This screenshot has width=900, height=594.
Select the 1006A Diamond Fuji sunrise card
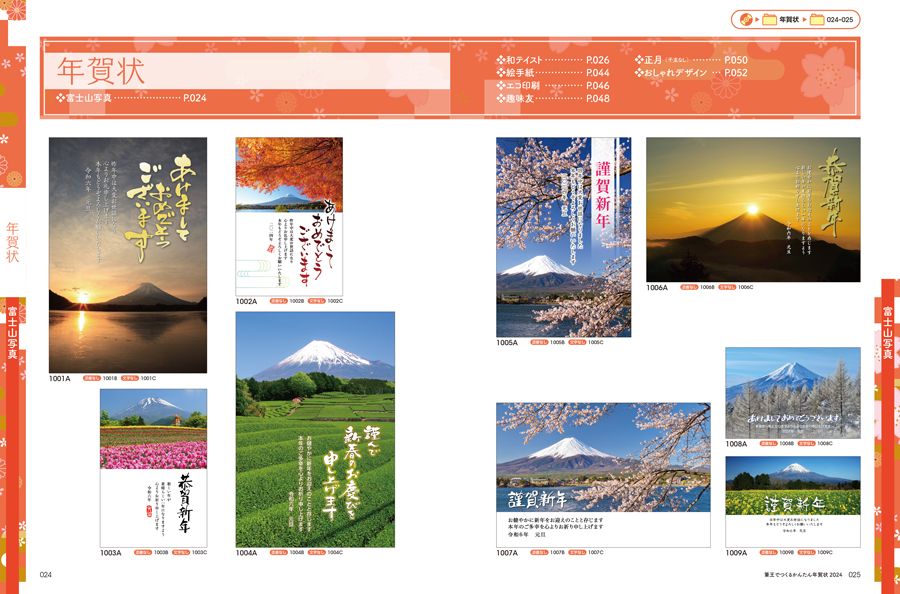[753, 209]
